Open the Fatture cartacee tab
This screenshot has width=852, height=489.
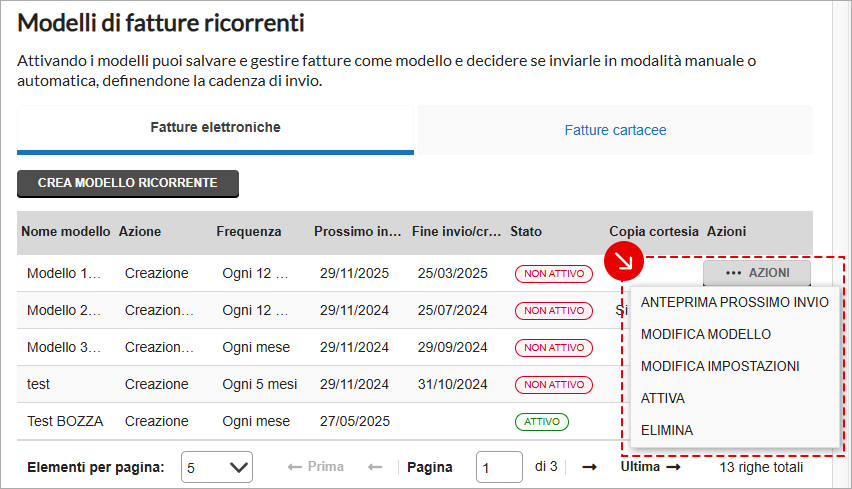click(615, 130)
